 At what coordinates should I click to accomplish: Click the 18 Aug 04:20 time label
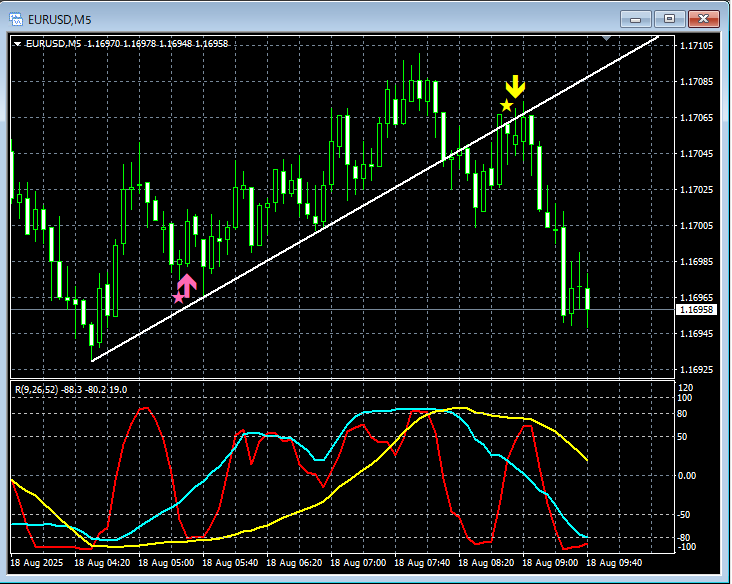[x=102, y=563]
